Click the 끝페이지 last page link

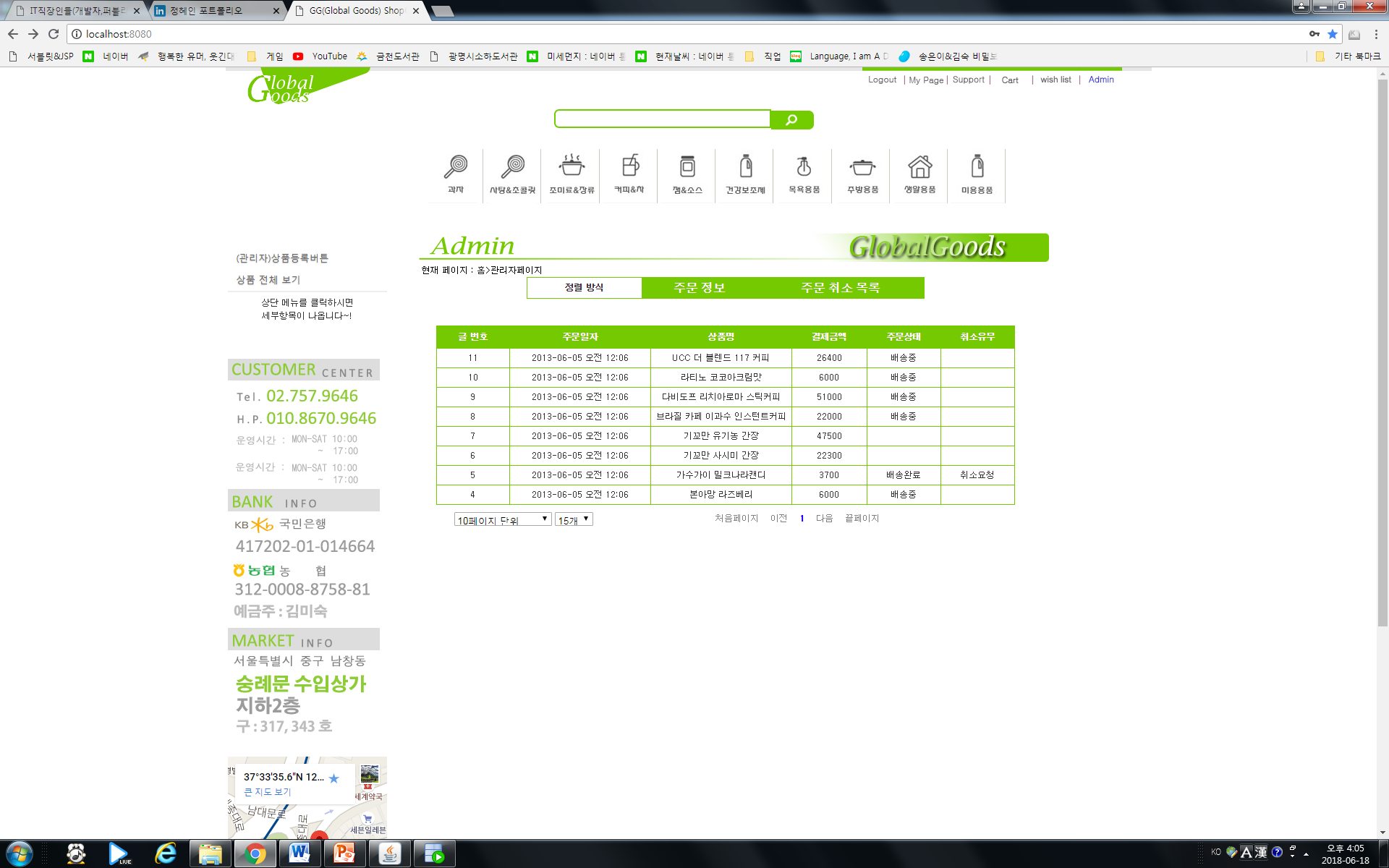point(862,519)
